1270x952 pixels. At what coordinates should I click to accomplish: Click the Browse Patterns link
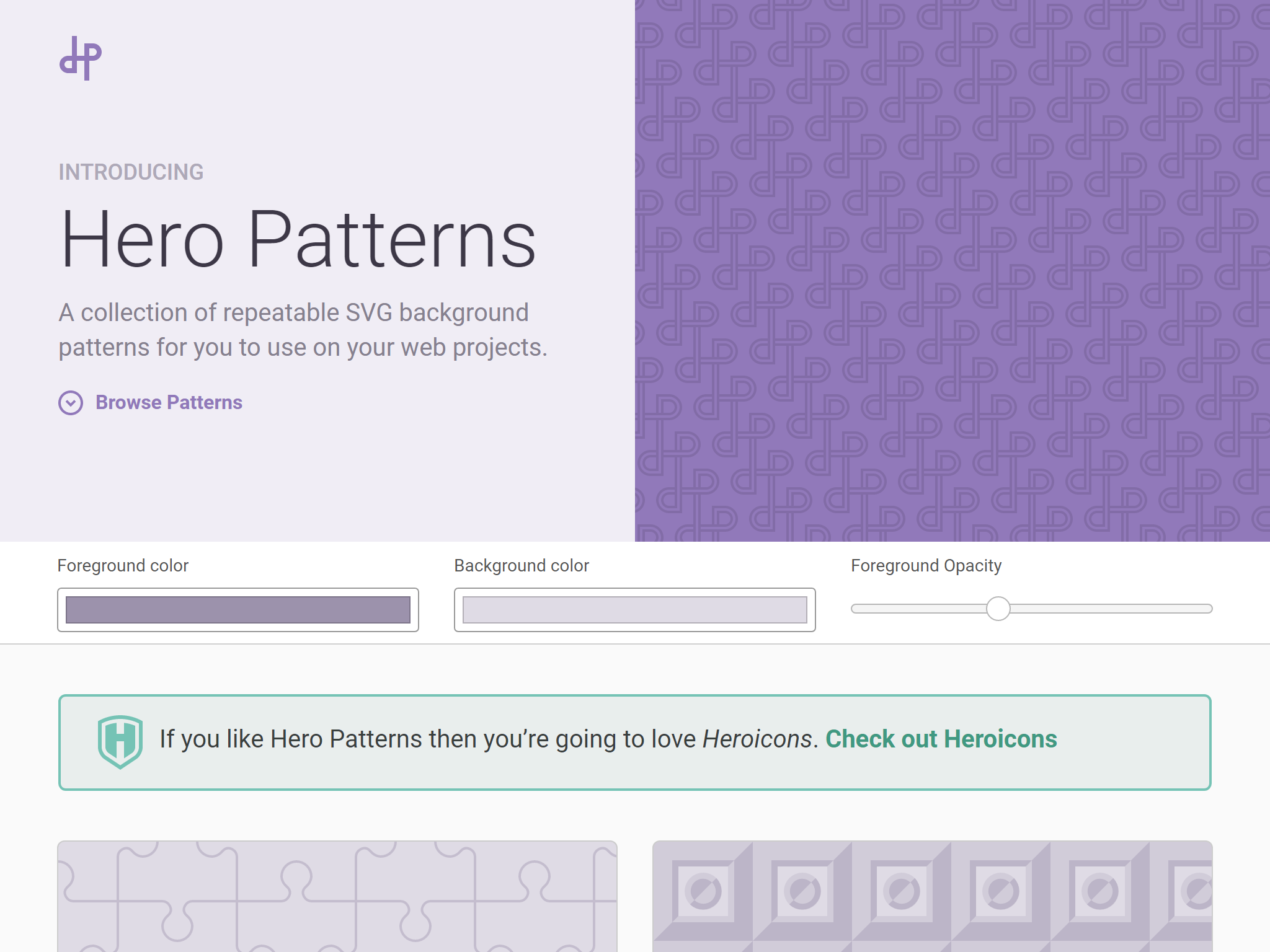168,403
